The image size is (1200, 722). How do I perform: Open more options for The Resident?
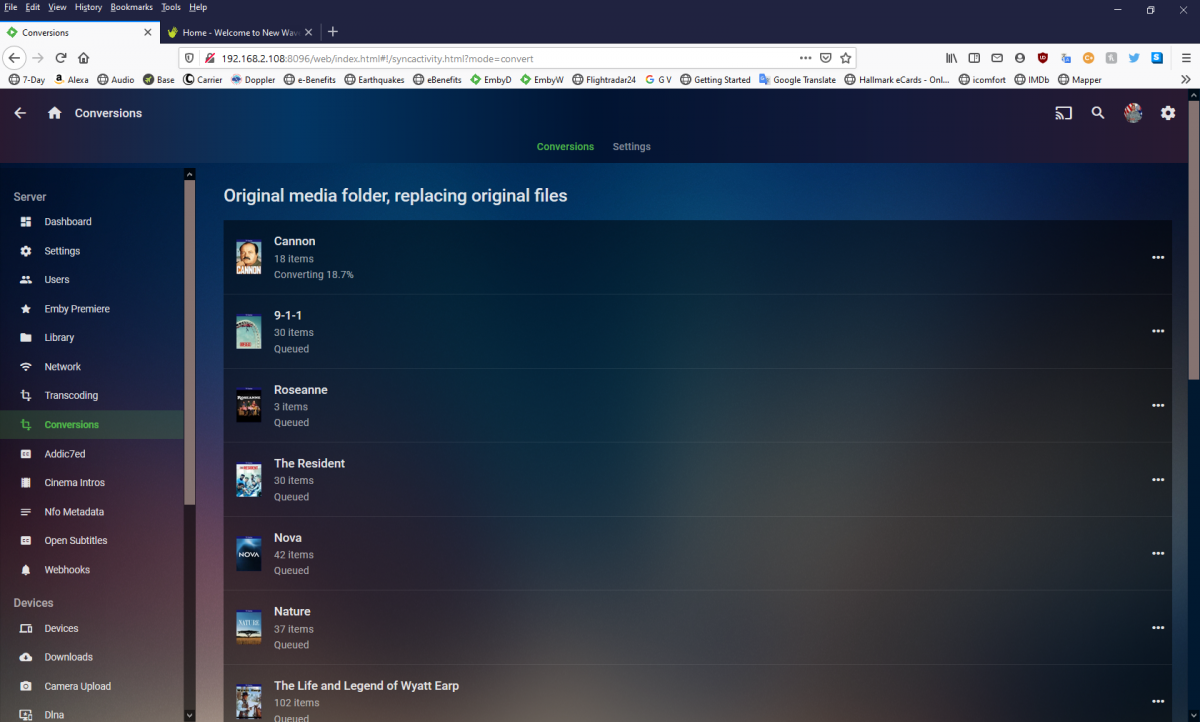click(1158, 480)
